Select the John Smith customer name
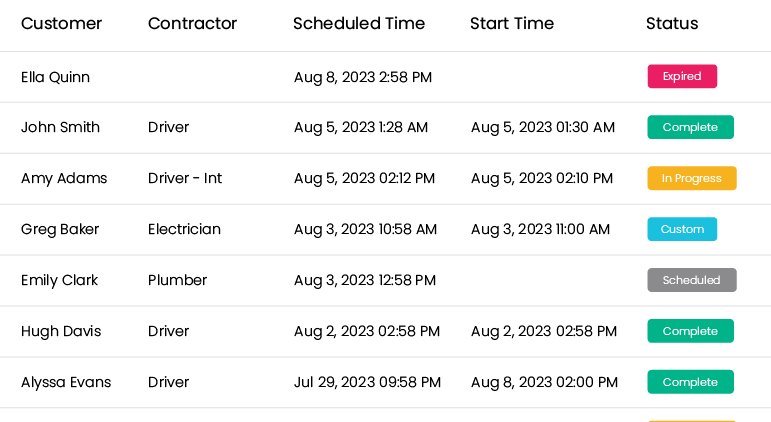This screenshot has width=771, height=422. pos(60,127)
